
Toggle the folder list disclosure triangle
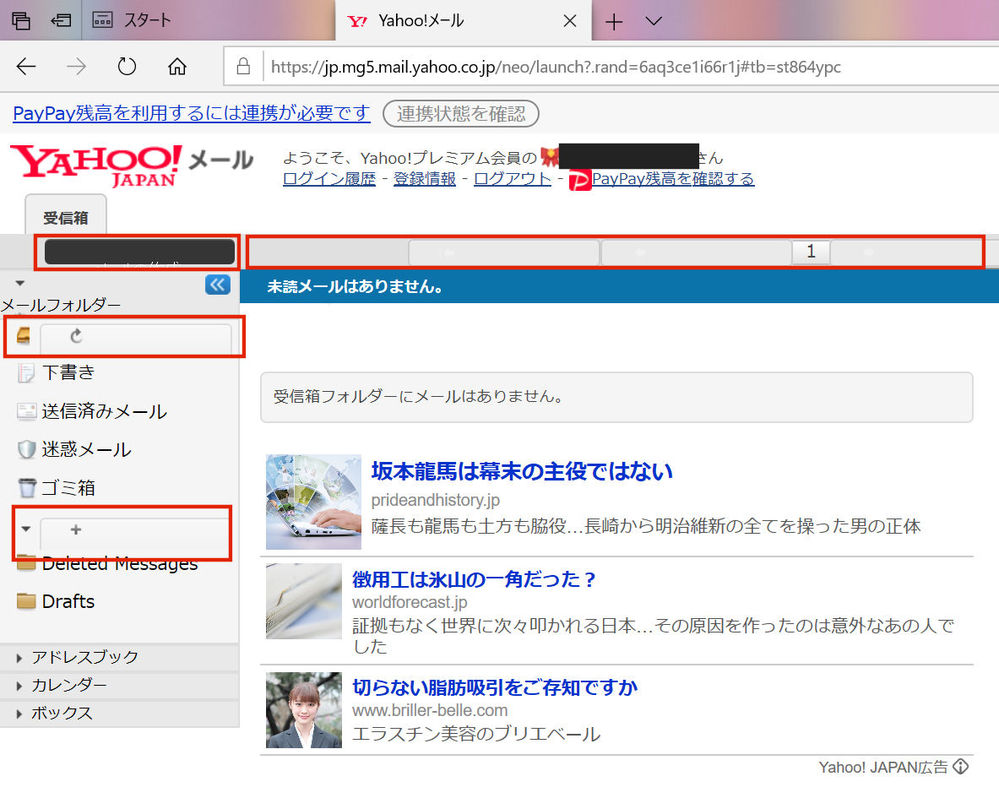click(x=25, y=527)
